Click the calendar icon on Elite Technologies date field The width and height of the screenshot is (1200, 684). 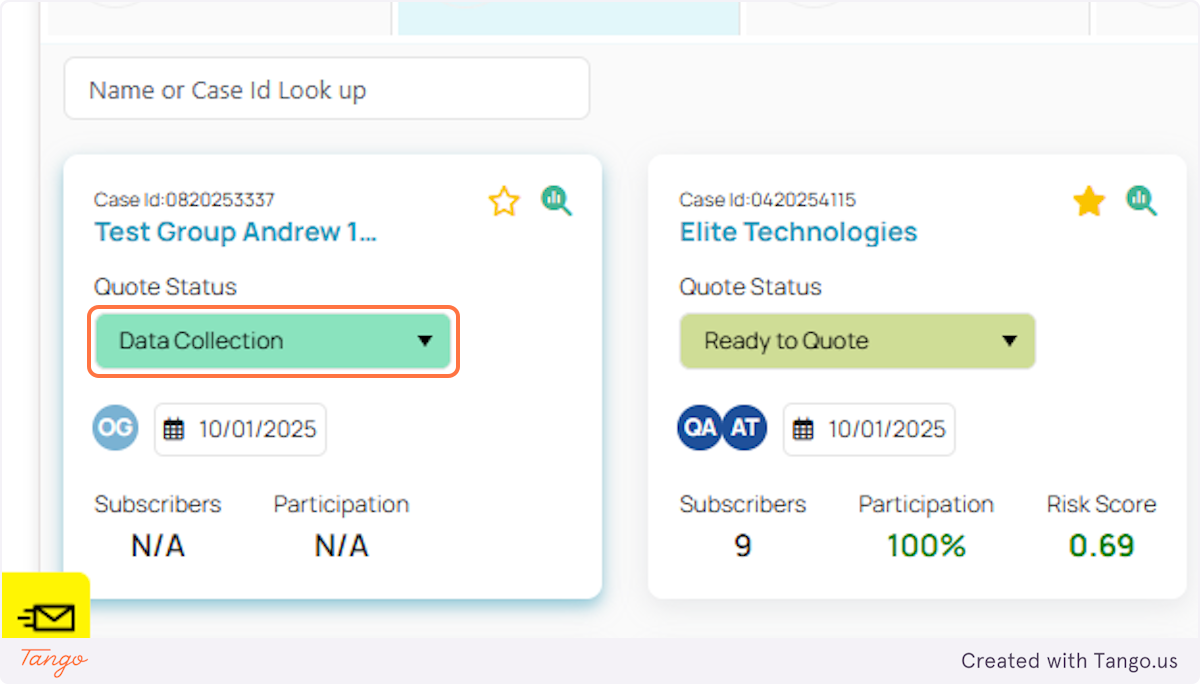[x=803, y=428]
